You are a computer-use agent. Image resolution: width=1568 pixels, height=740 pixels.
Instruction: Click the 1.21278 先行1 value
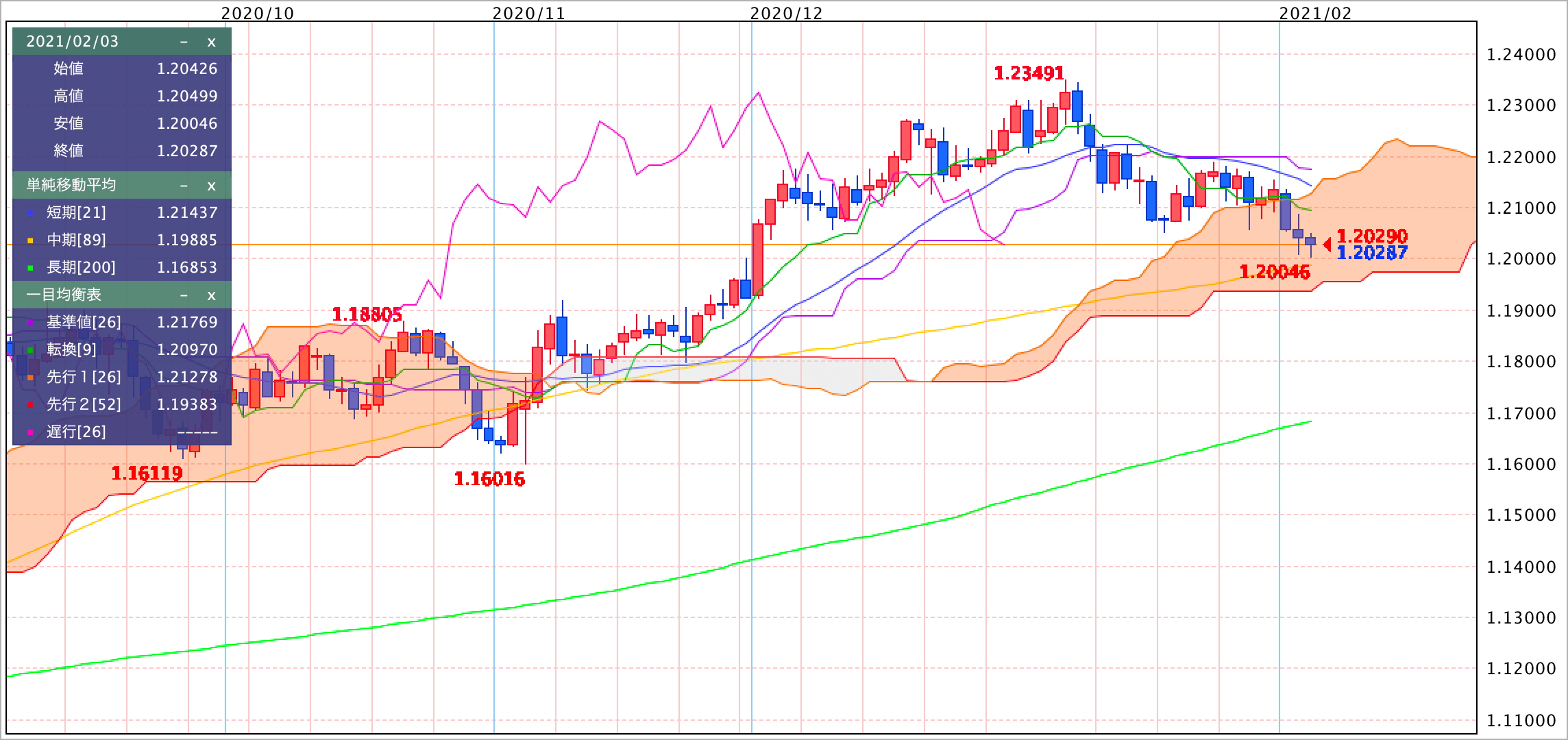pos(187,377)
